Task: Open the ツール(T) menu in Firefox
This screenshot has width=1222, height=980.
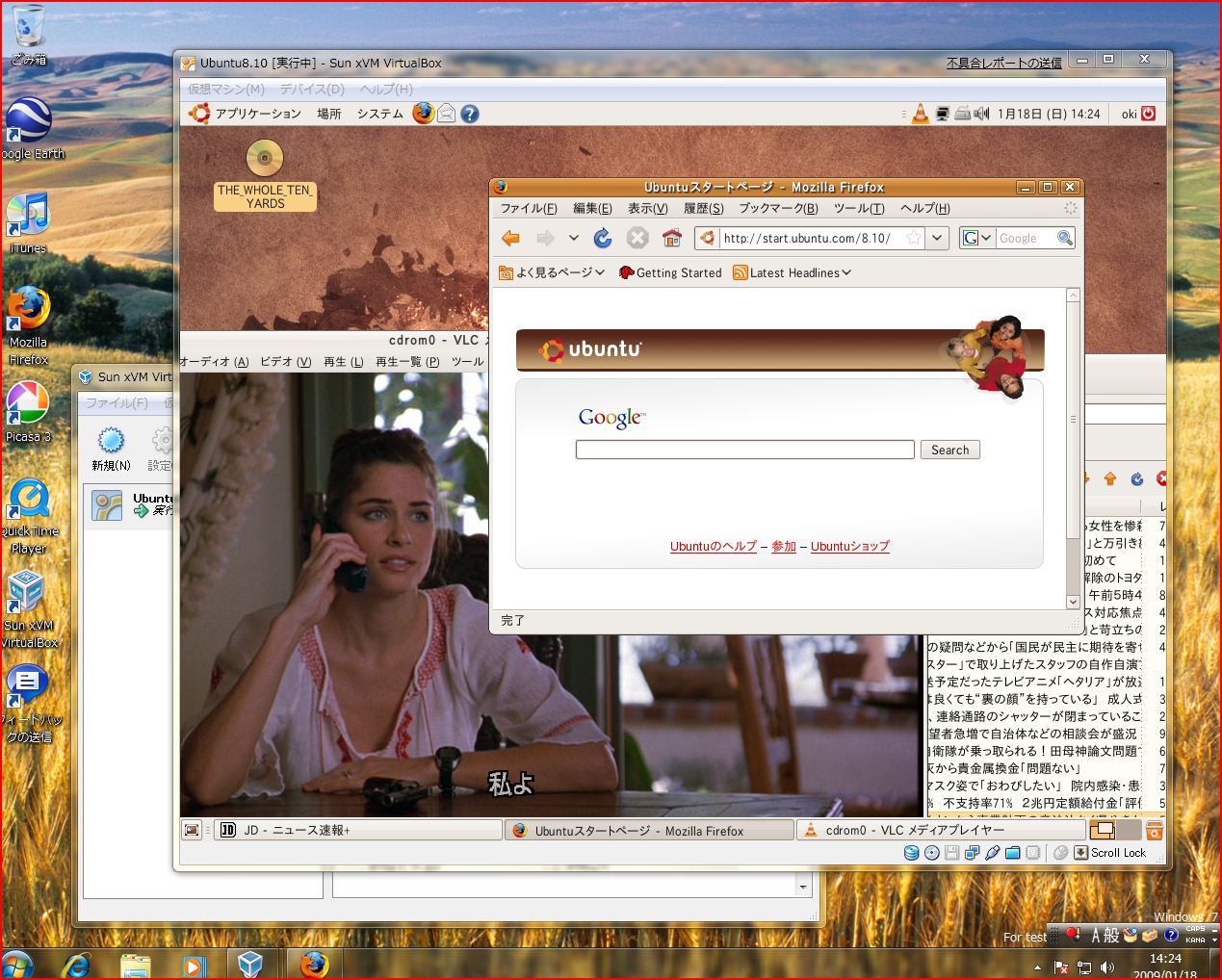Action: coord(859,208)
